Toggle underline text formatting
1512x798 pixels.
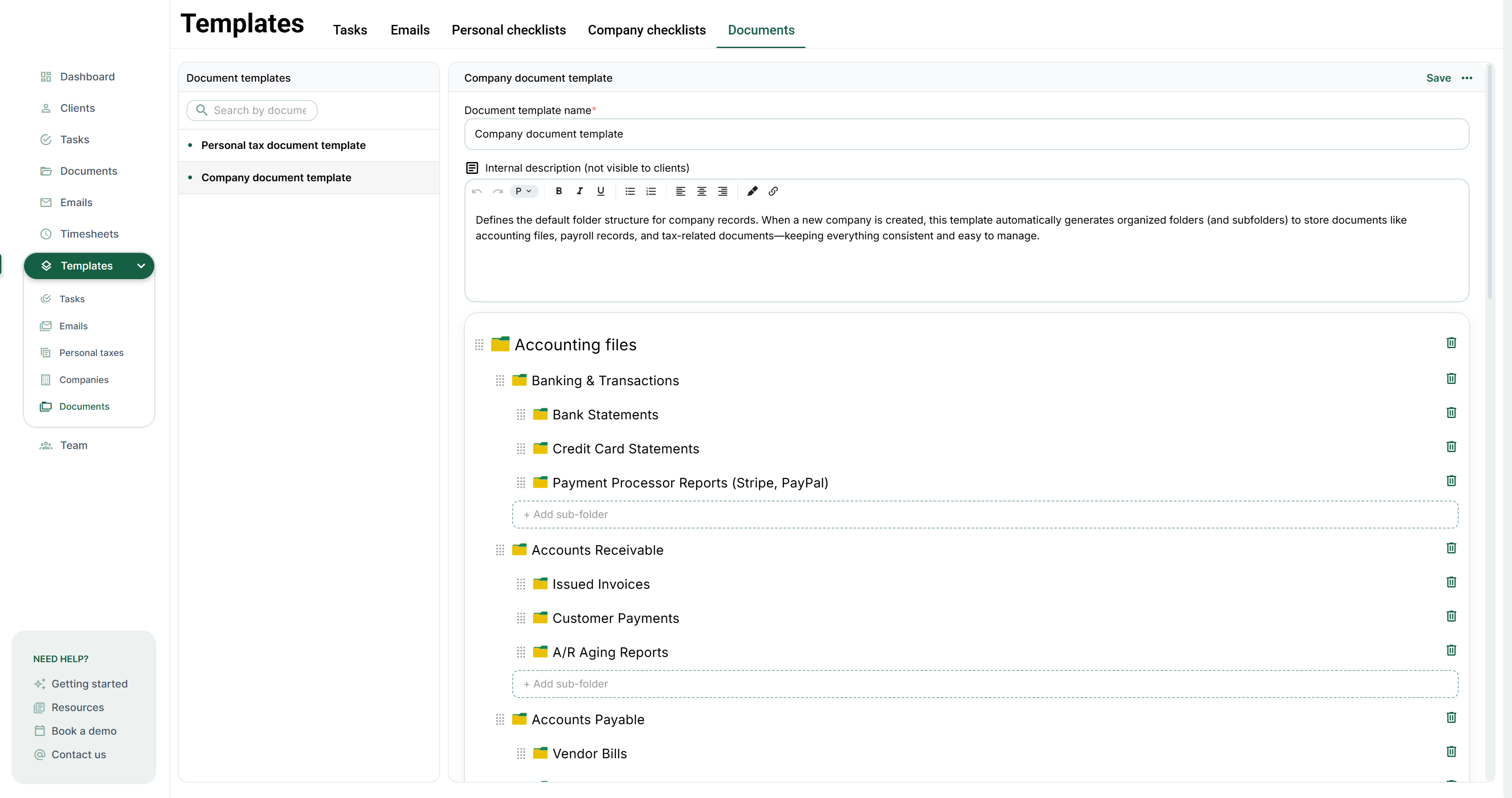coord(600,191)
